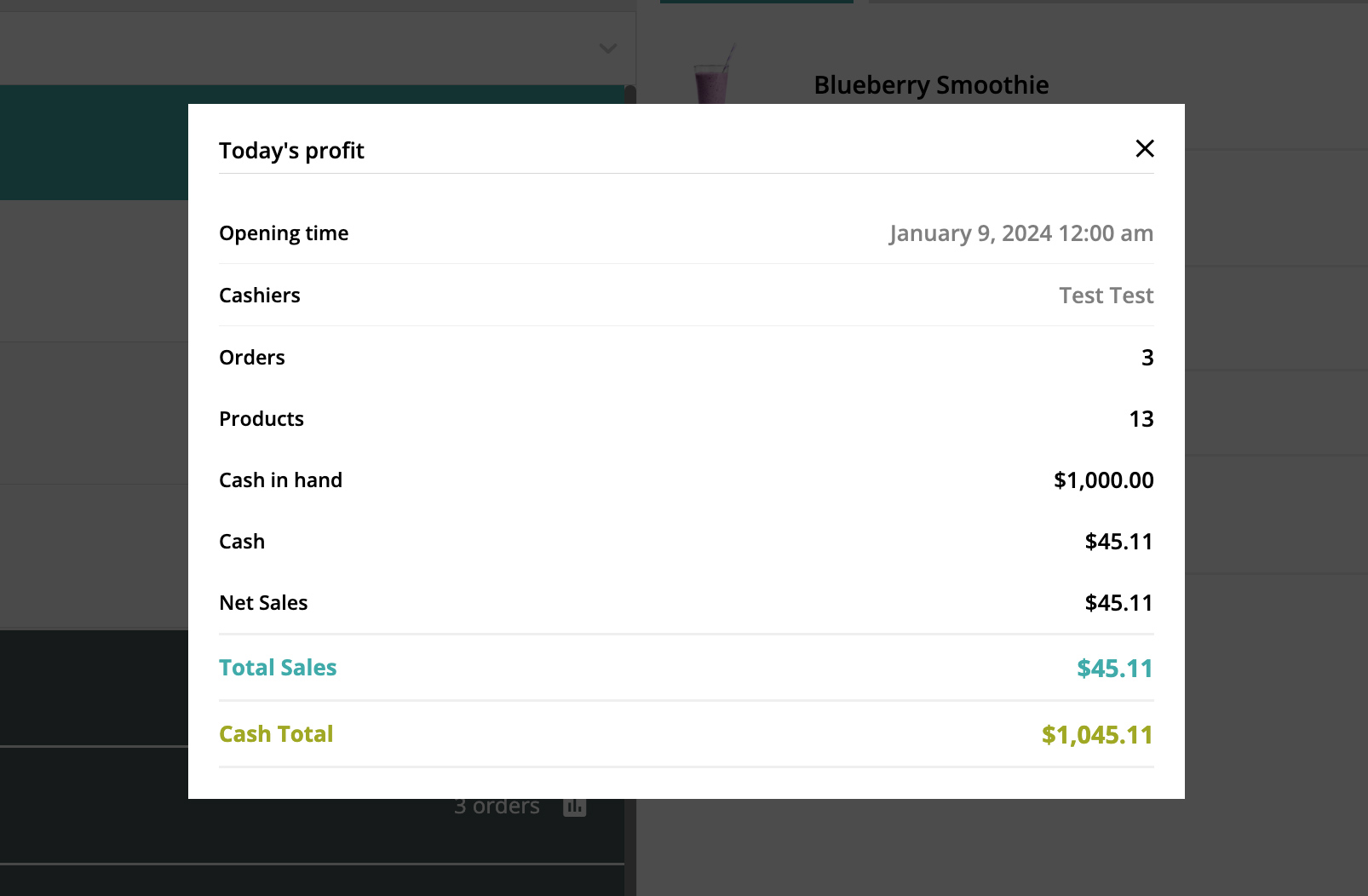The width and height of the screenshot is (1368, 896).
Task: Select the Blueberry Smoothie product name
Action: click(x=931, y=85)
